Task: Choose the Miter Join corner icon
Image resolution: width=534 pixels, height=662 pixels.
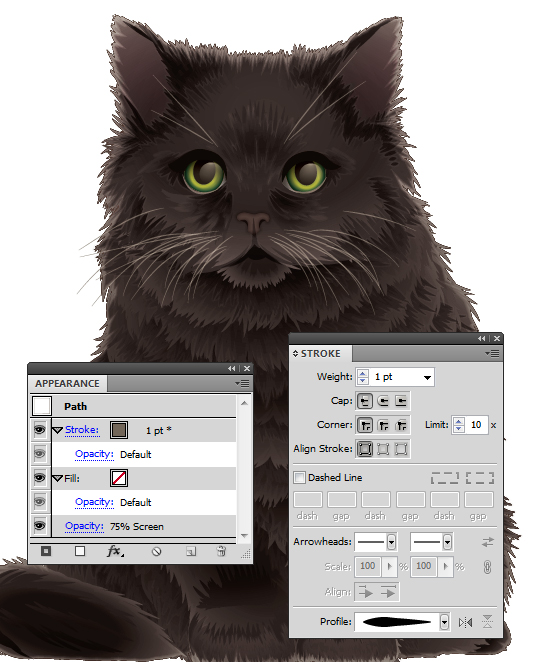Action: [x=365, y=425]
